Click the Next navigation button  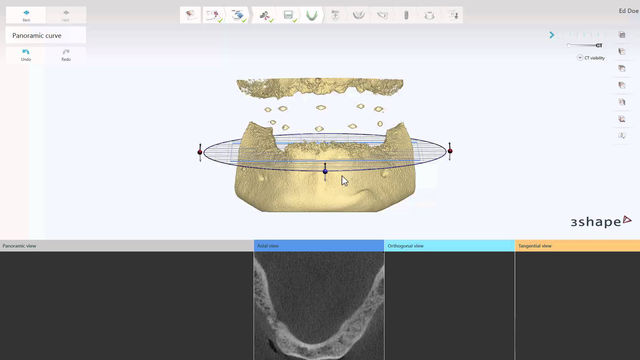tap(66, 15)
